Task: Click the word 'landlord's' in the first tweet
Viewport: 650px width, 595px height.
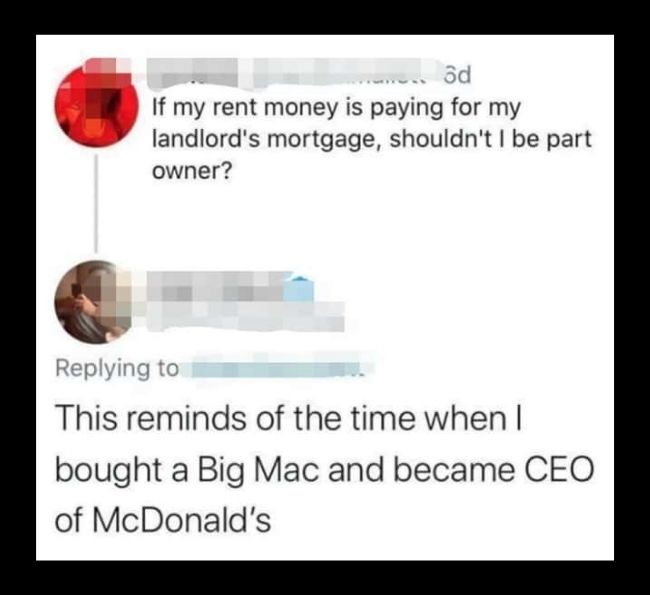Action: tap(206, 139)
